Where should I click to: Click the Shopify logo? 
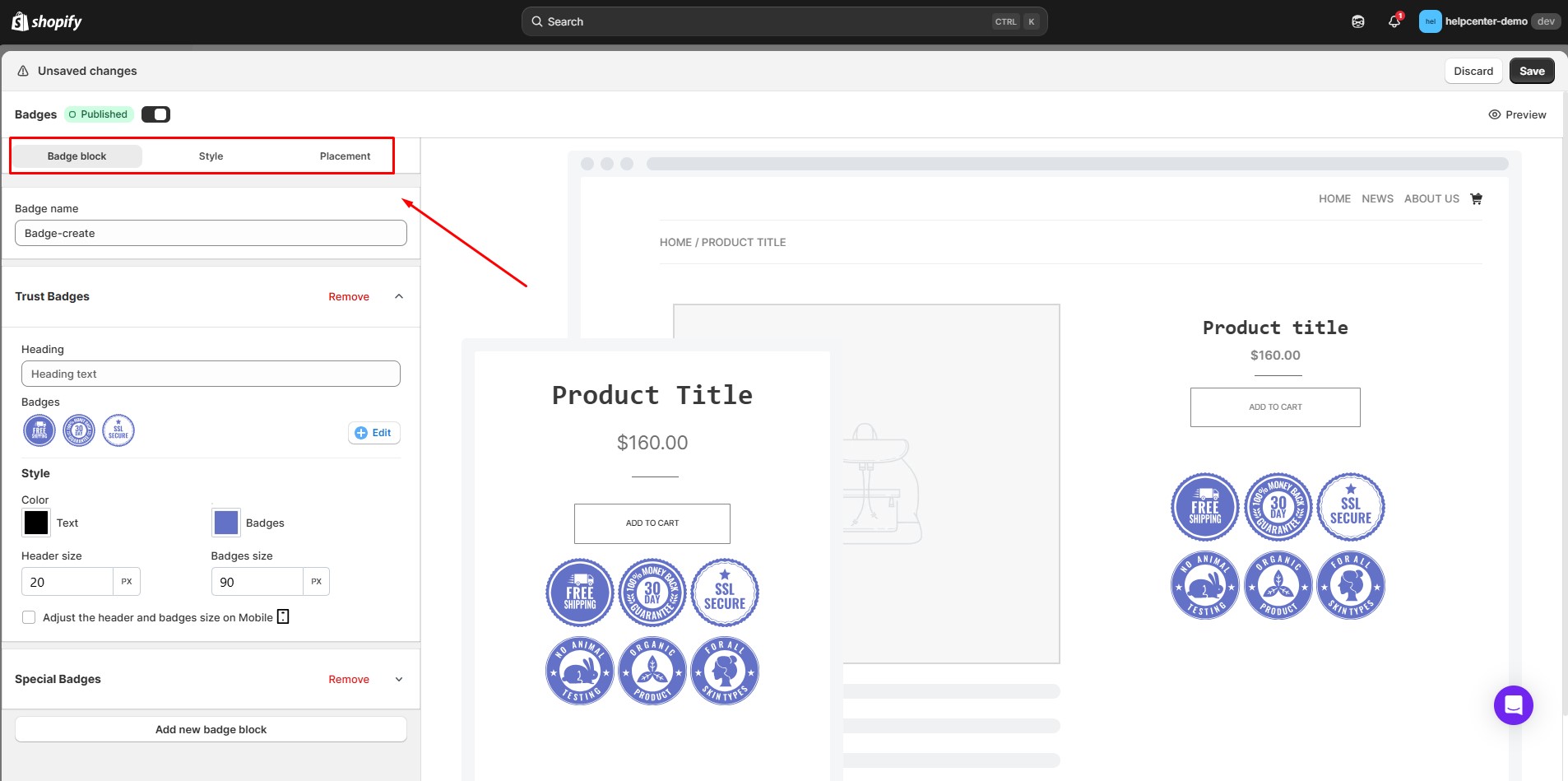(x=47, y=21)
